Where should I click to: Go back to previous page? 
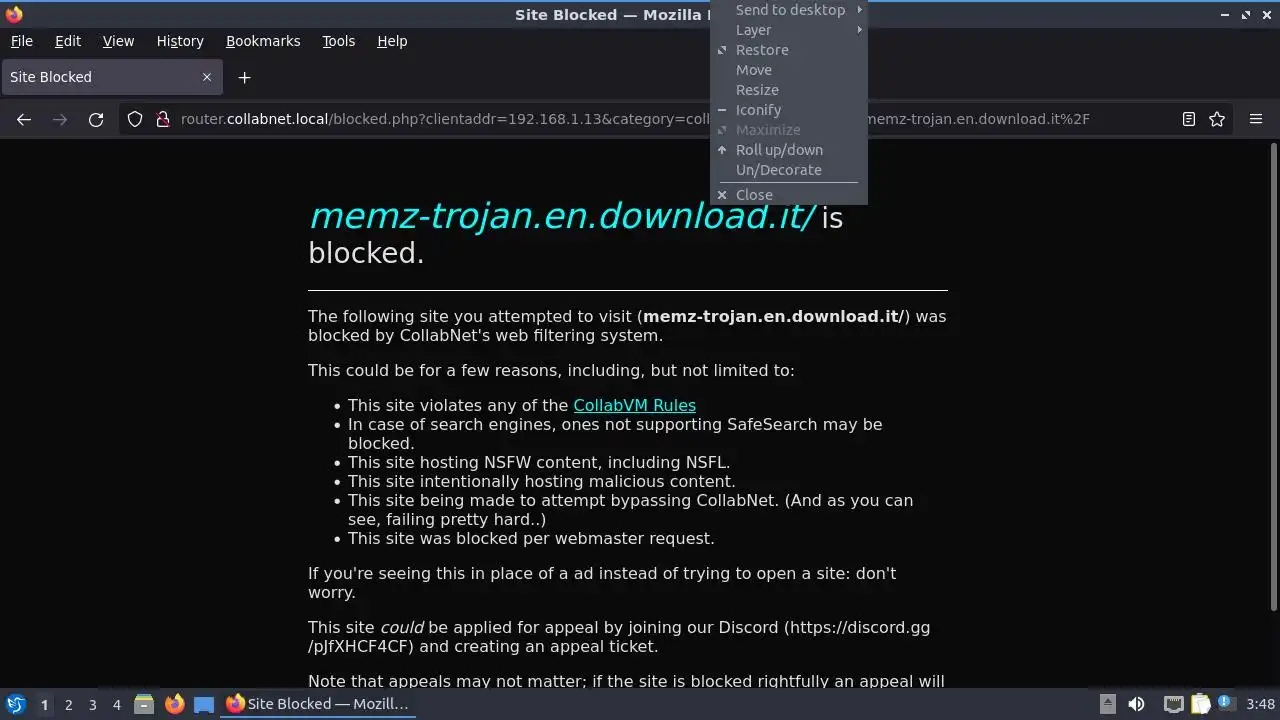click(24, 119)
